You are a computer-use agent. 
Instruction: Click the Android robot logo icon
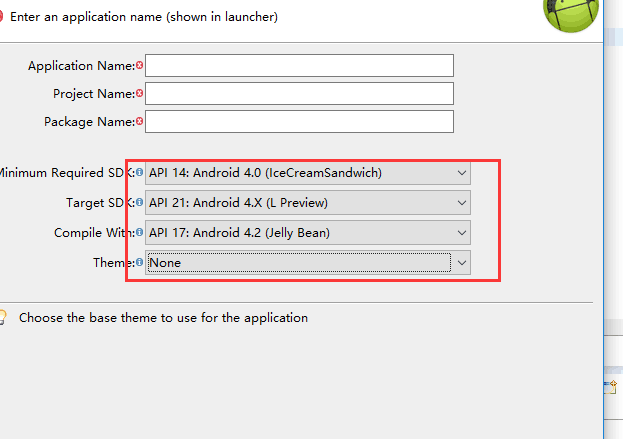(571, 15)
